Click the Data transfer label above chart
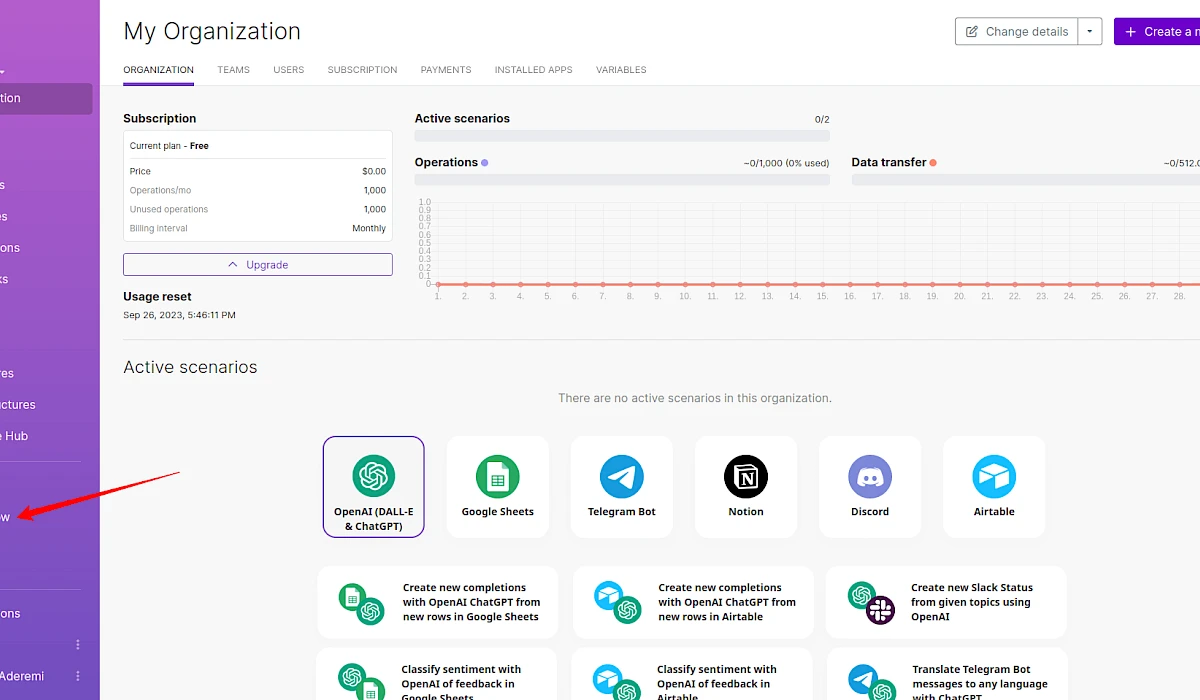This screenshot has width=1200, height=700. [x=888, y=162]
